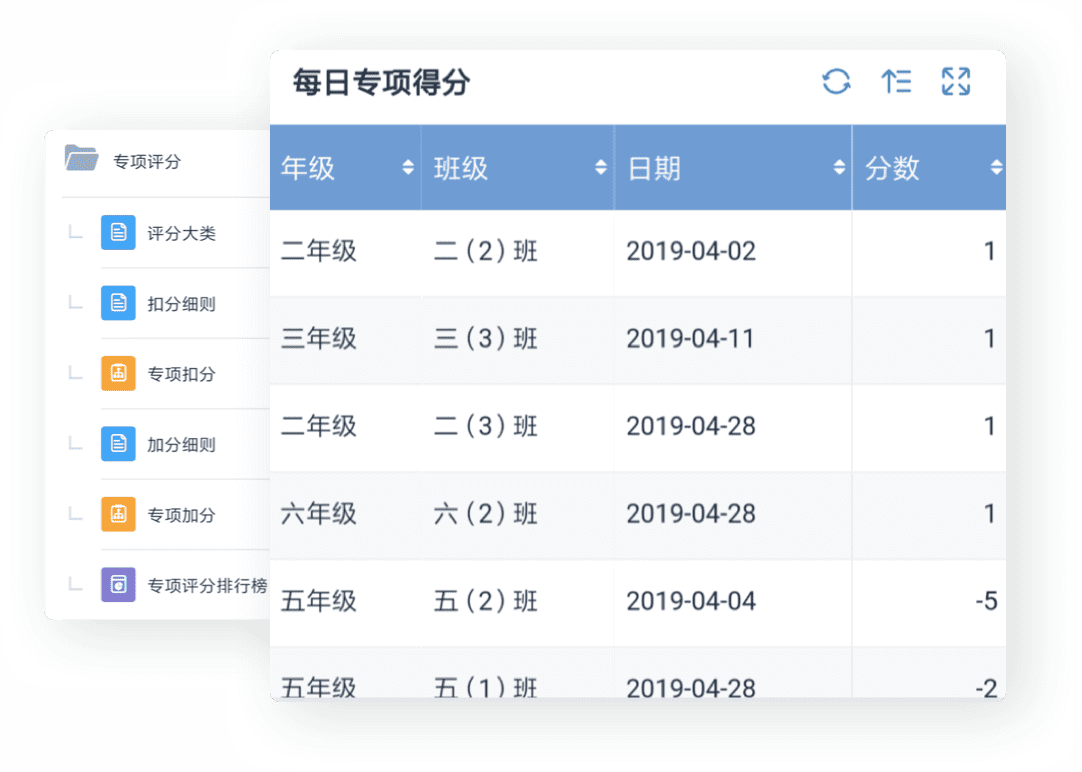Click the orange icon beside 专项加分

pyautogui.click(x=118, y=515)
